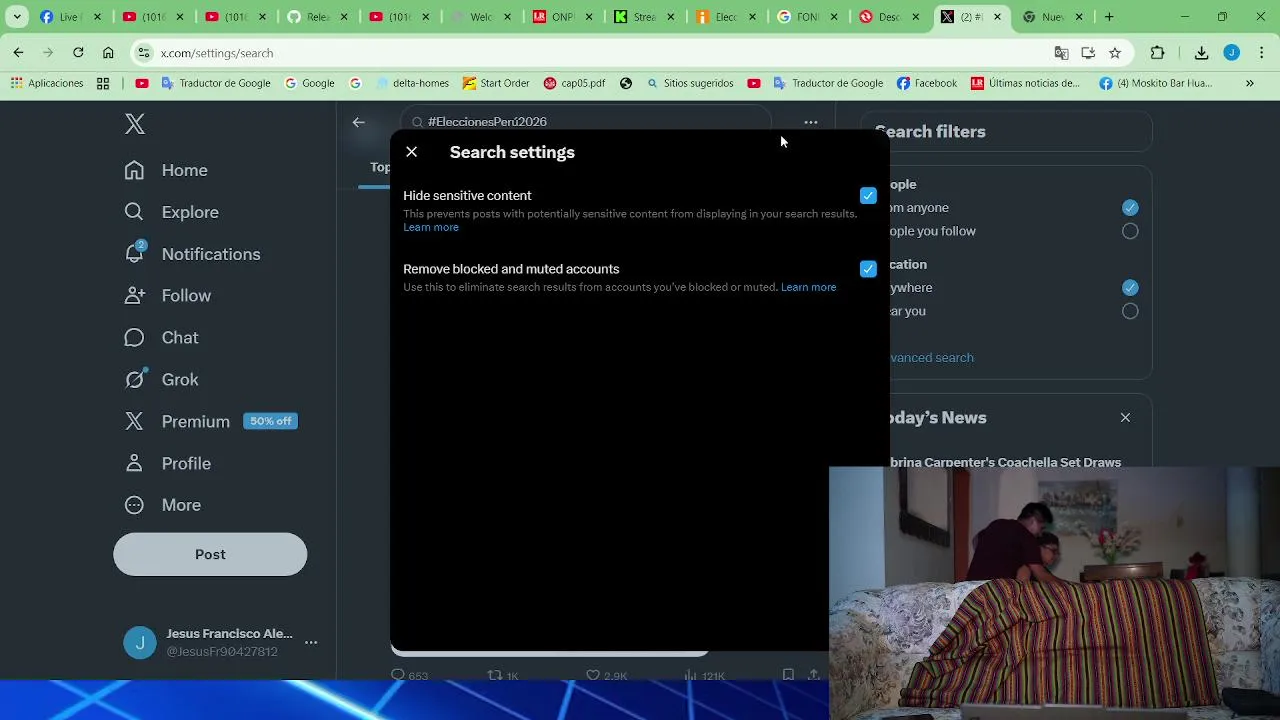This screenshot has width=1280, height=720.
Task: Go back with search page arrow
Action: tap(359, 122)
